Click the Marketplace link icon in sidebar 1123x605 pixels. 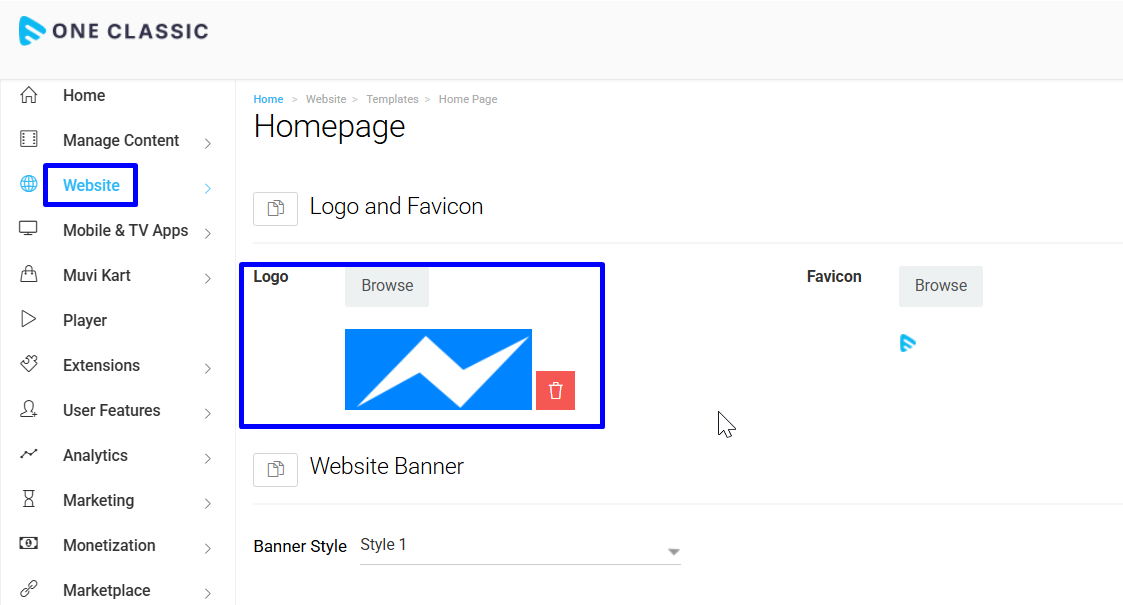[x=29, y=590]
